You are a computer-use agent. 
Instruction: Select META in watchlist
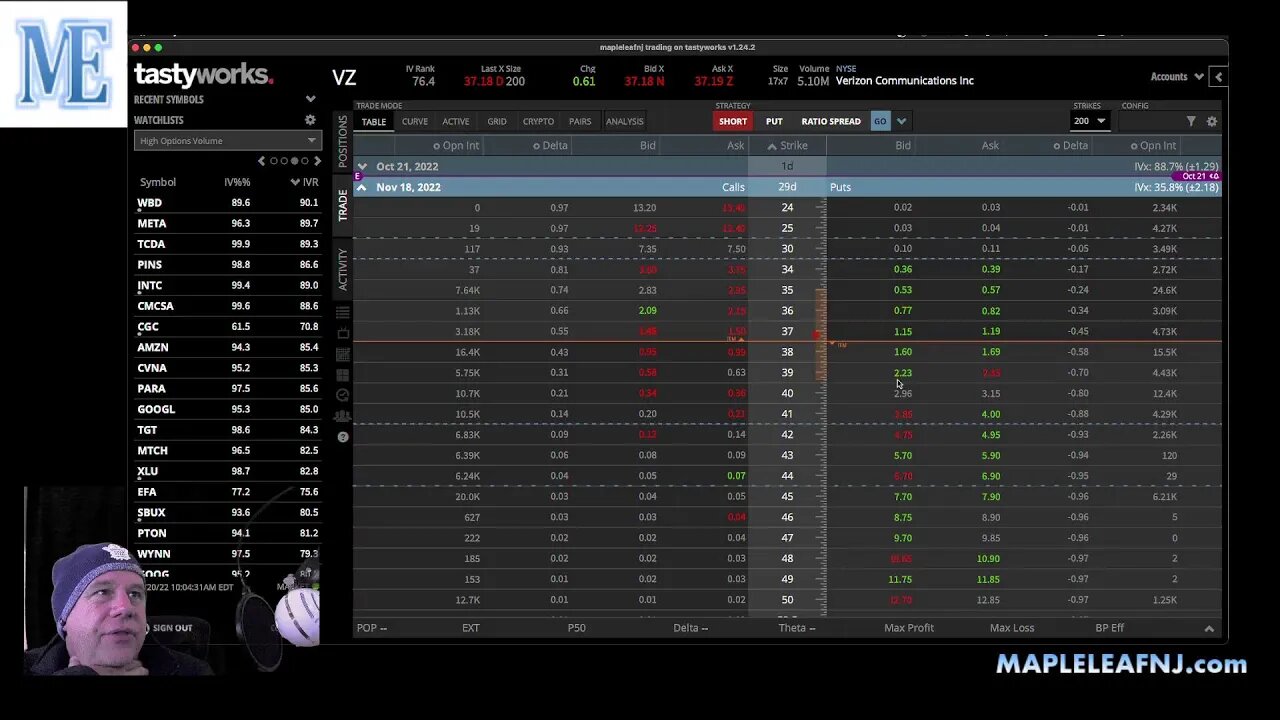point(152,224)
